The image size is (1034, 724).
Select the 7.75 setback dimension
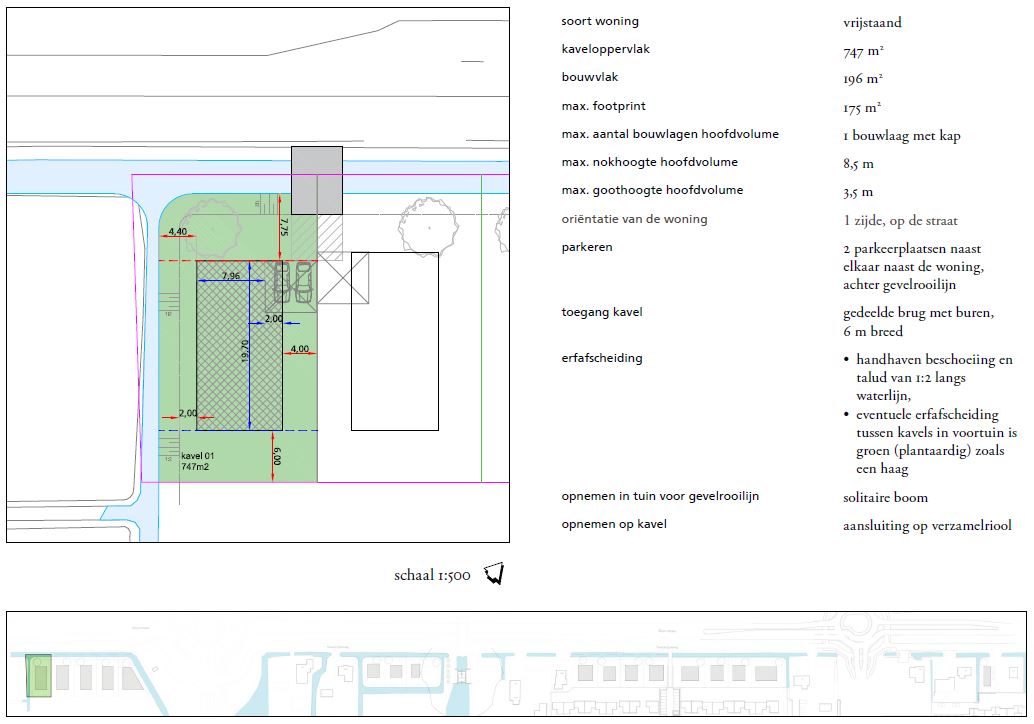284,228
